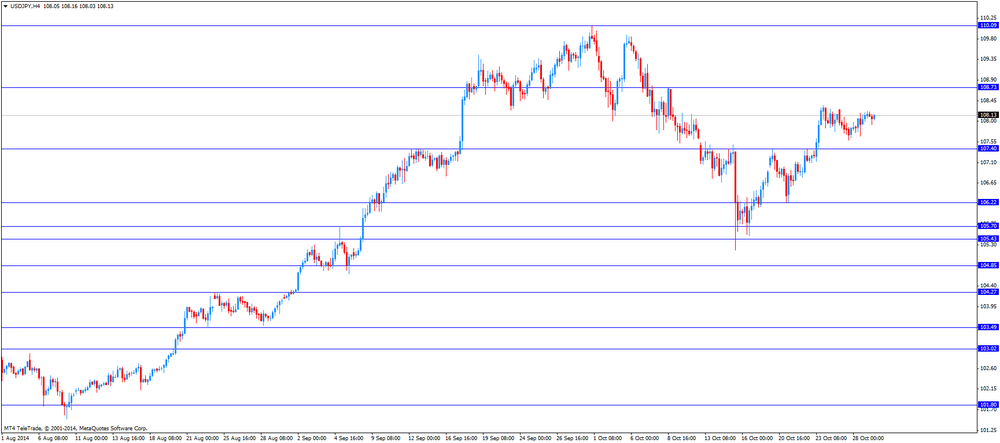Click the 16 Sep 16:00 time label
The image size is (1000, 443).
(462, 439)
